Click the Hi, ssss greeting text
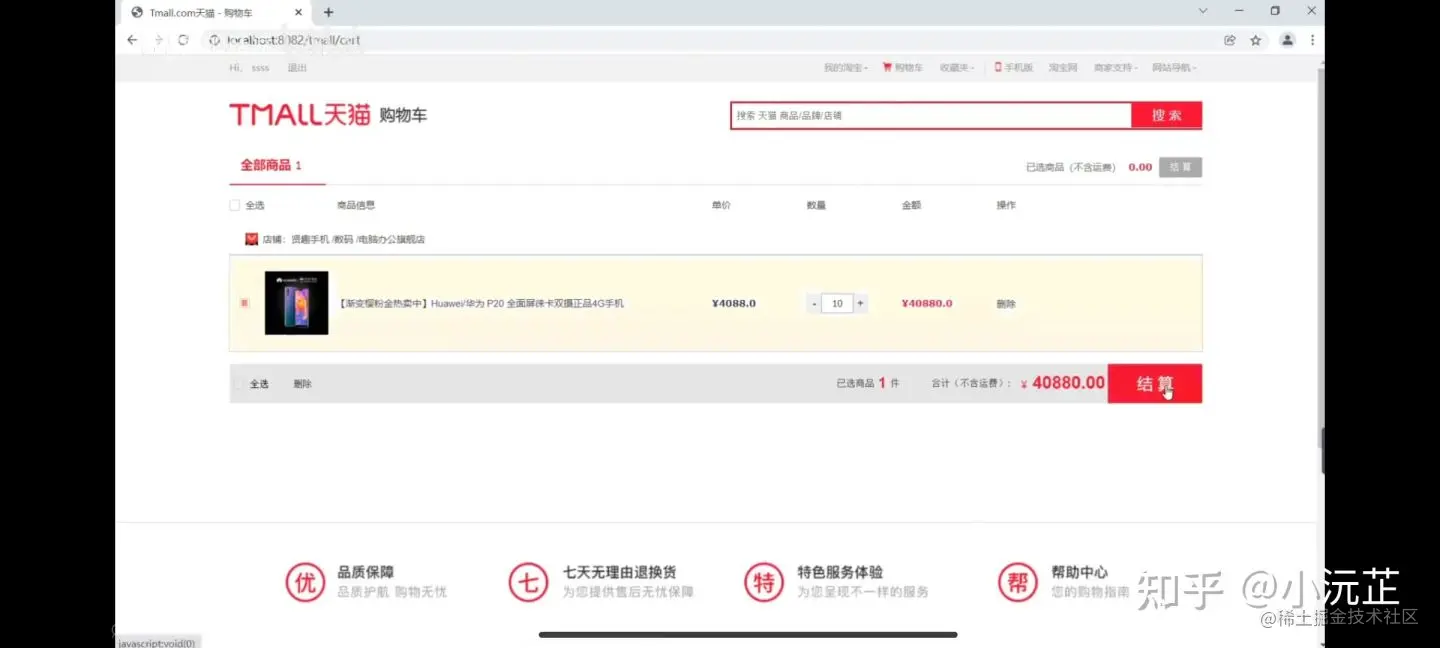1440x648 pixels. pyautogui.click(x=249, y=68)
